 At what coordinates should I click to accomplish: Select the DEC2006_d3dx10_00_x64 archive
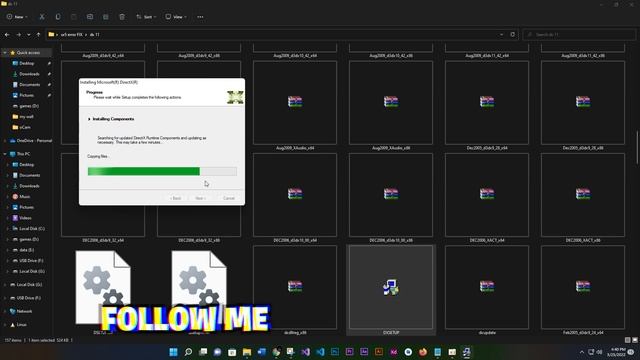295,198
